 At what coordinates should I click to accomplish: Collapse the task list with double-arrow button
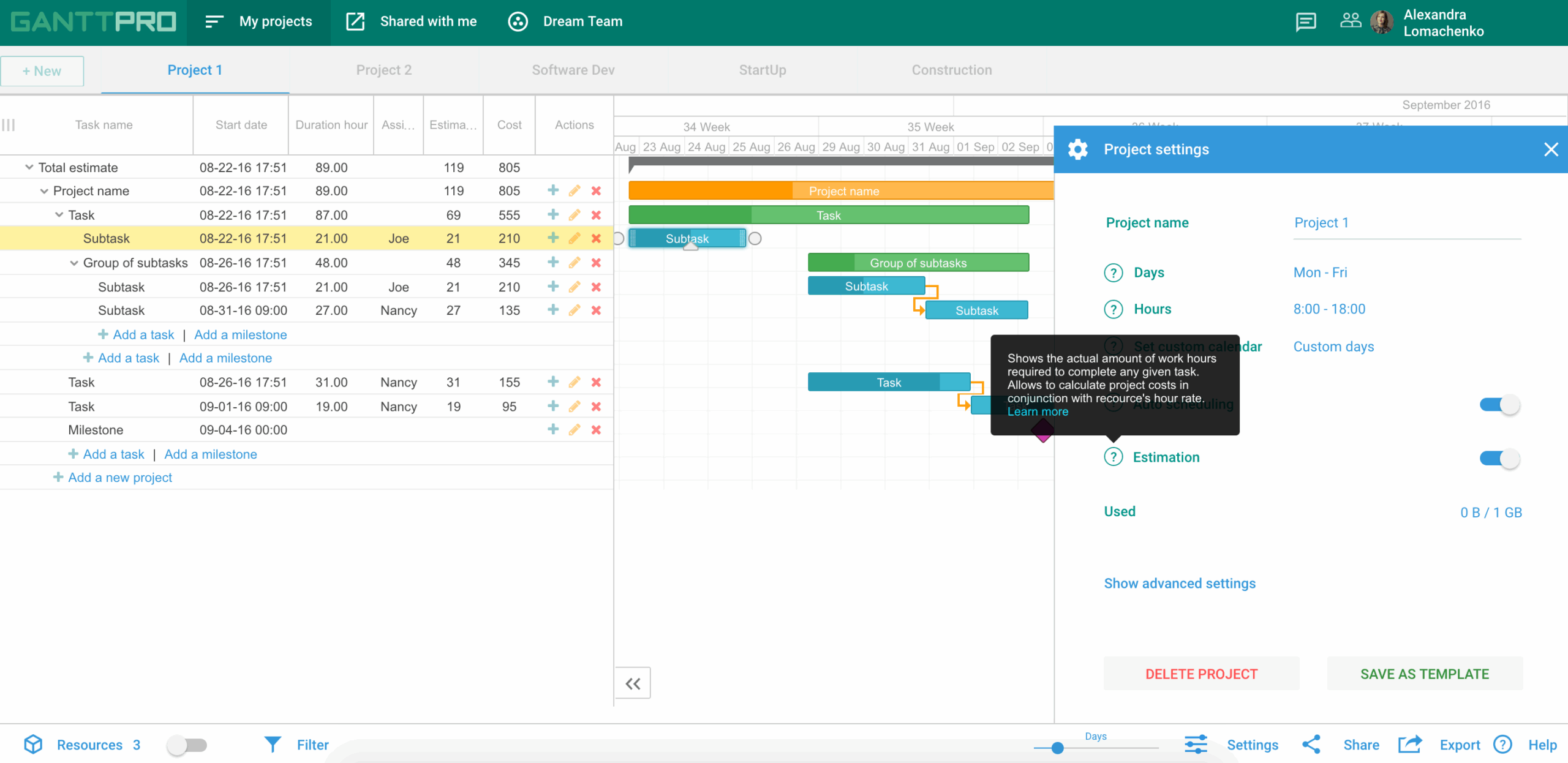coord(633,682)
